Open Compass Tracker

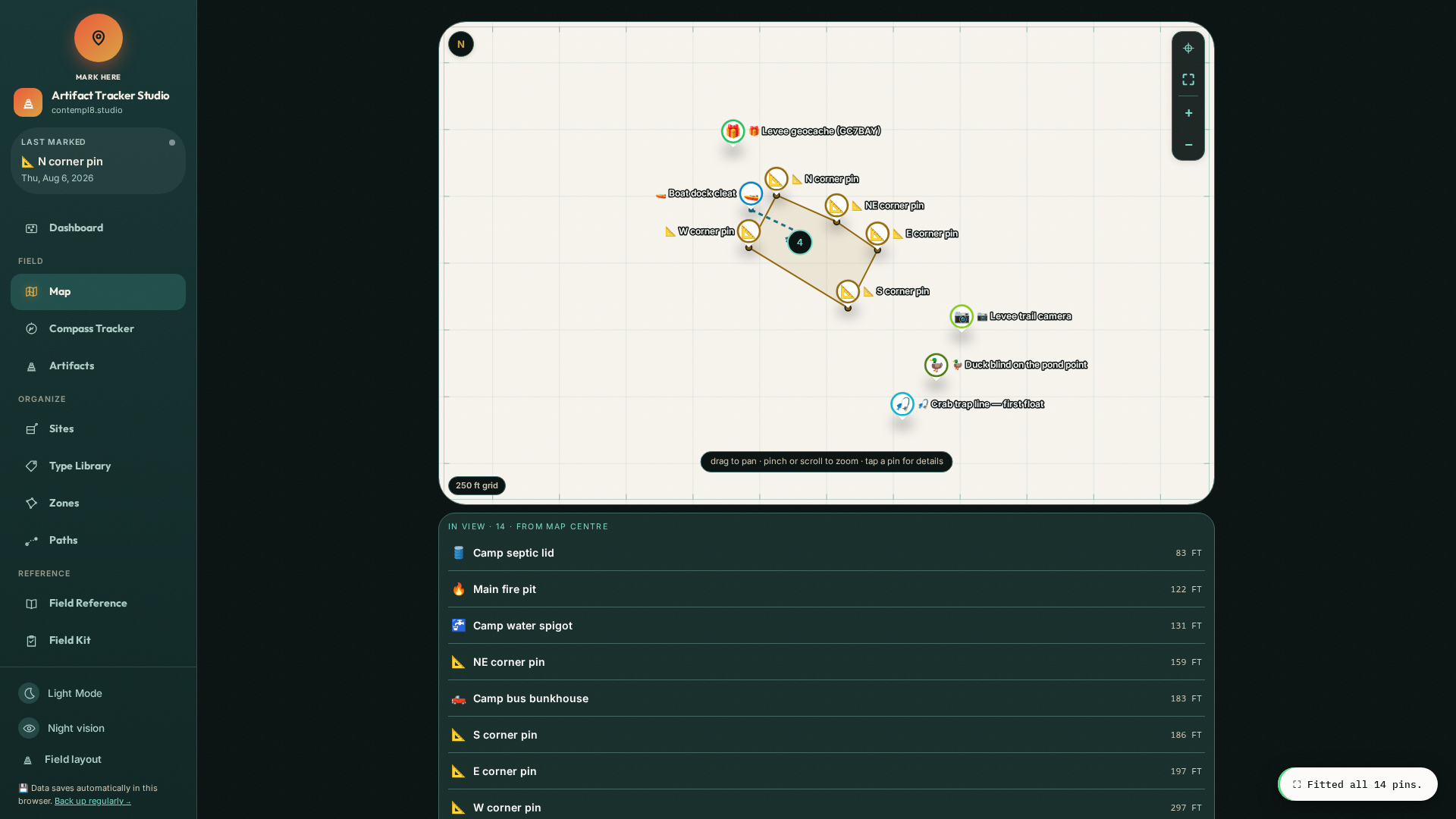(98, 329)
